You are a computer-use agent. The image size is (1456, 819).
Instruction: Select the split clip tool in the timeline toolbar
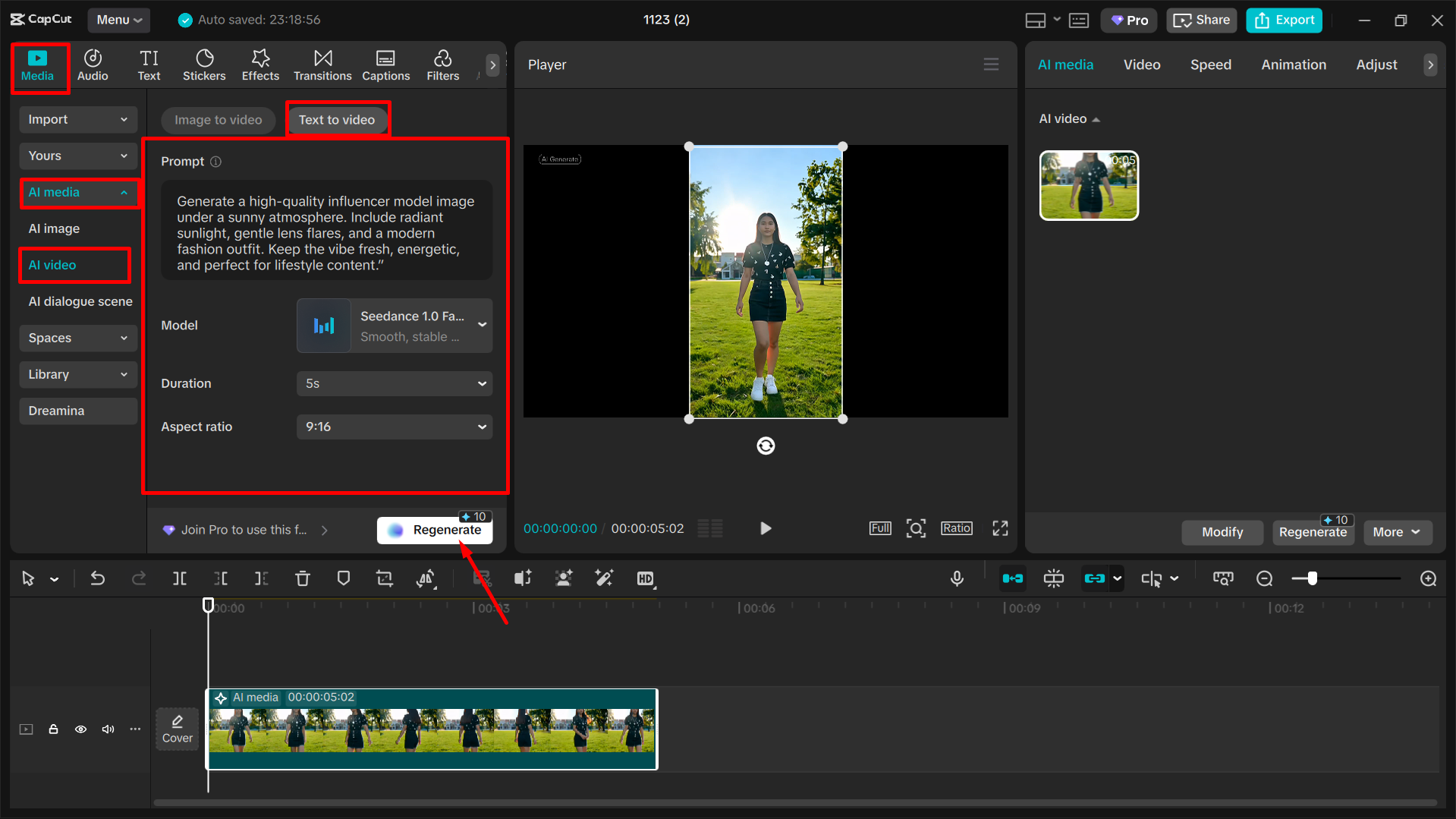(180, 578)
